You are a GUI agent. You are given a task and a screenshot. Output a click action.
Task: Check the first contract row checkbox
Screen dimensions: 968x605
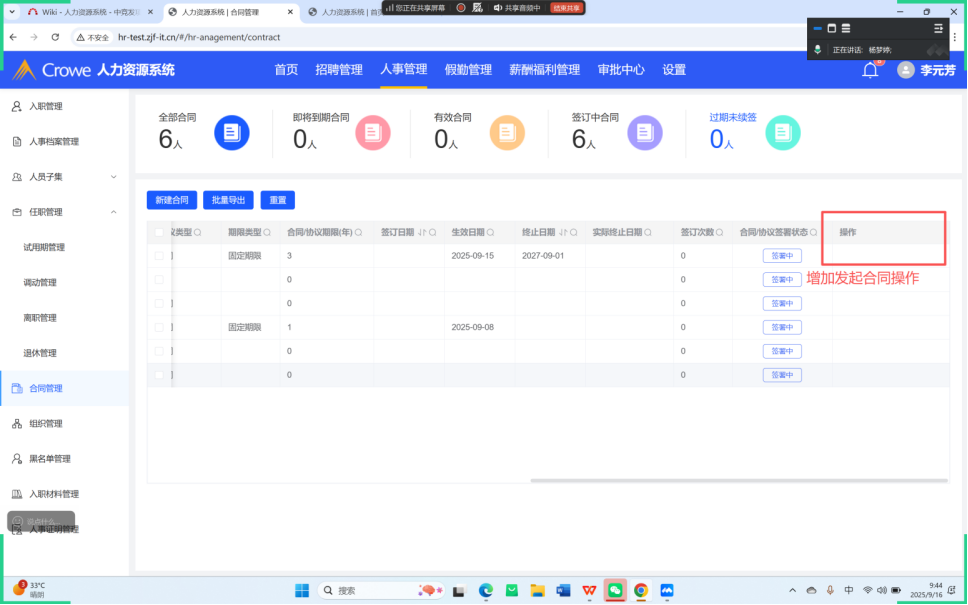[x=159, y=256]
